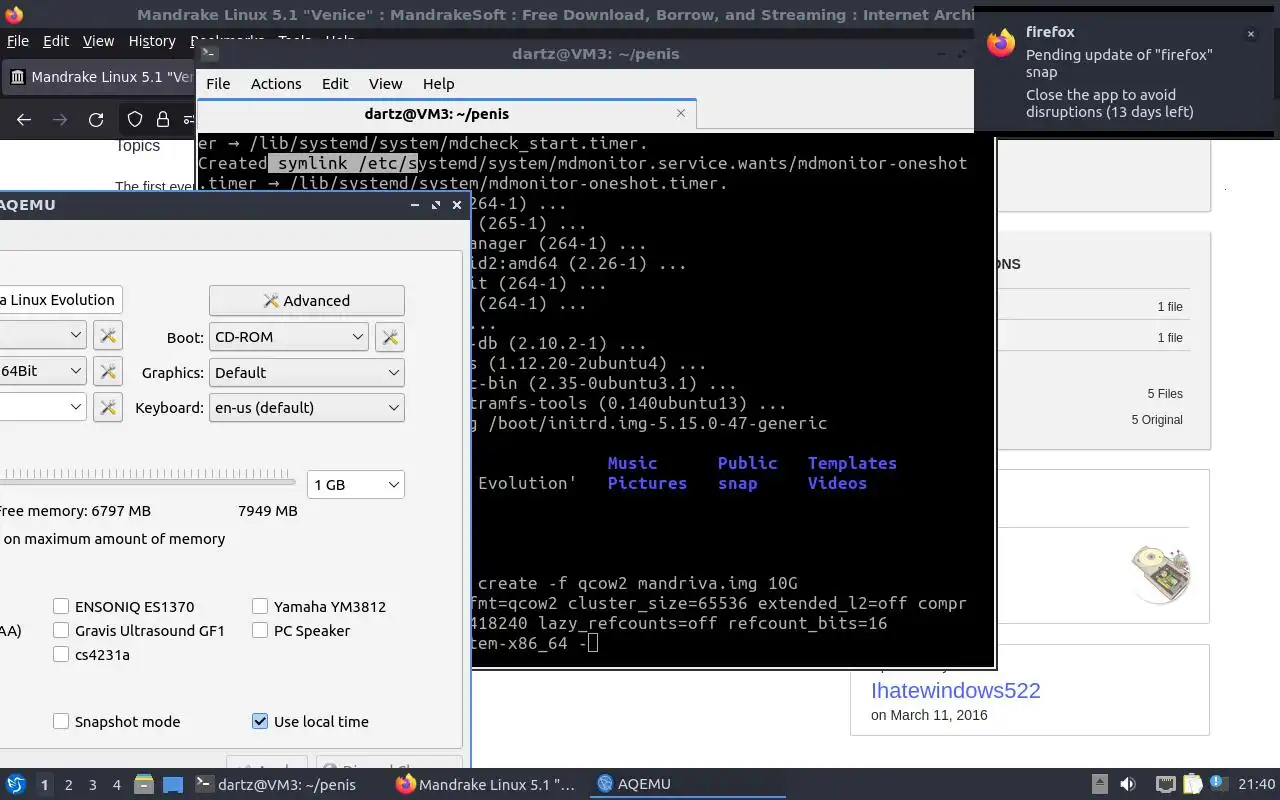This screenshot has width=1280, height=800.
Task: Click '5 Original' files entry
Action: point(1157,420)
